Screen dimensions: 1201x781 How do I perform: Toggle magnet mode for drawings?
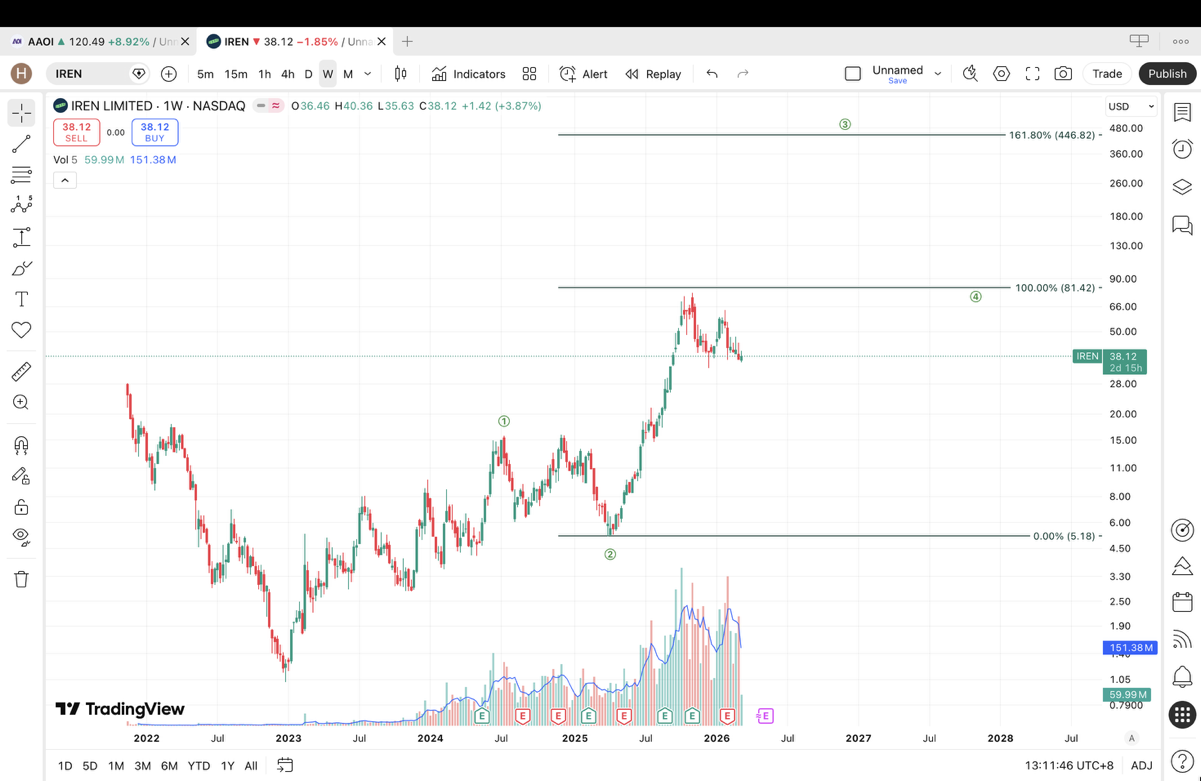[x=21, y=445]
